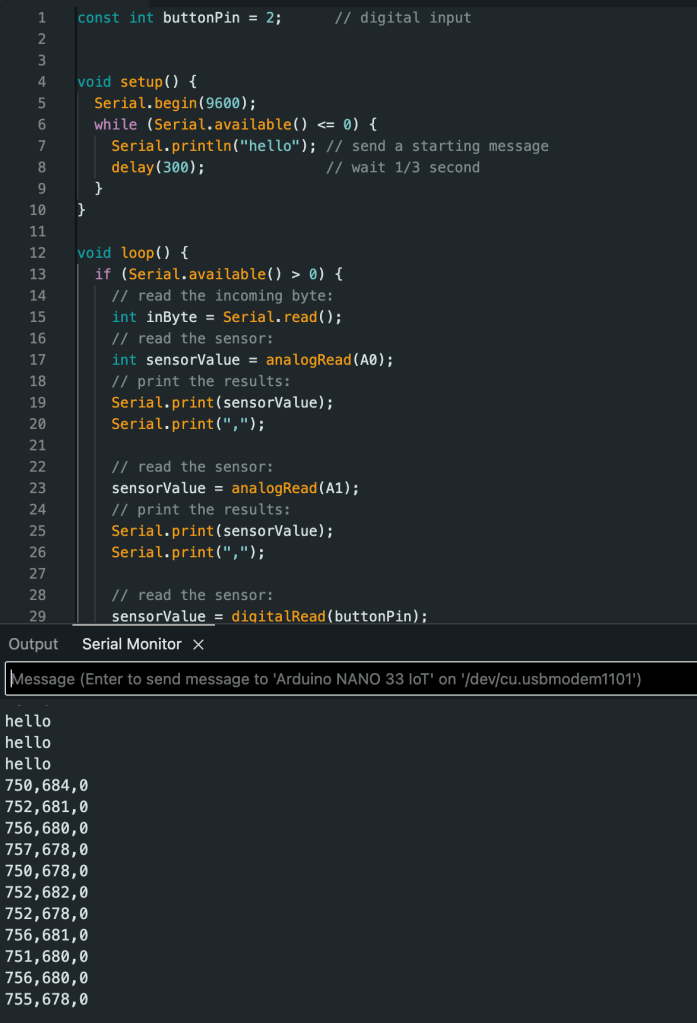Image resolution: width=697 pixels, height=1023 pixels.
Task: Click the 757,678,0 serial output line
Action: (46, 850)
